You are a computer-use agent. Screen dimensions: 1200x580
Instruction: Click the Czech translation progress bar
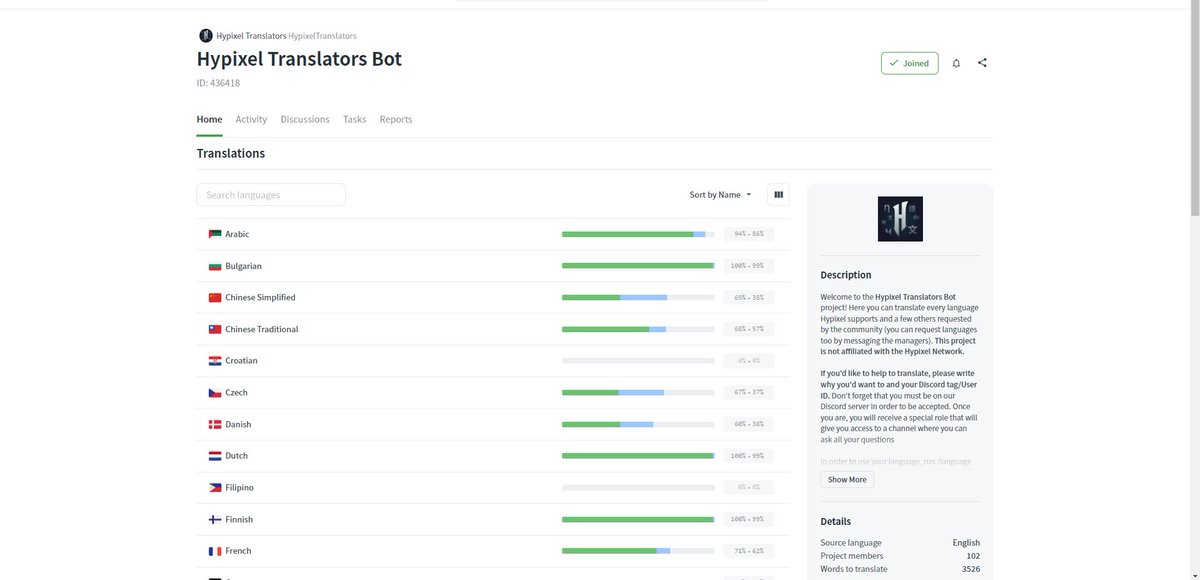(638, 393)
